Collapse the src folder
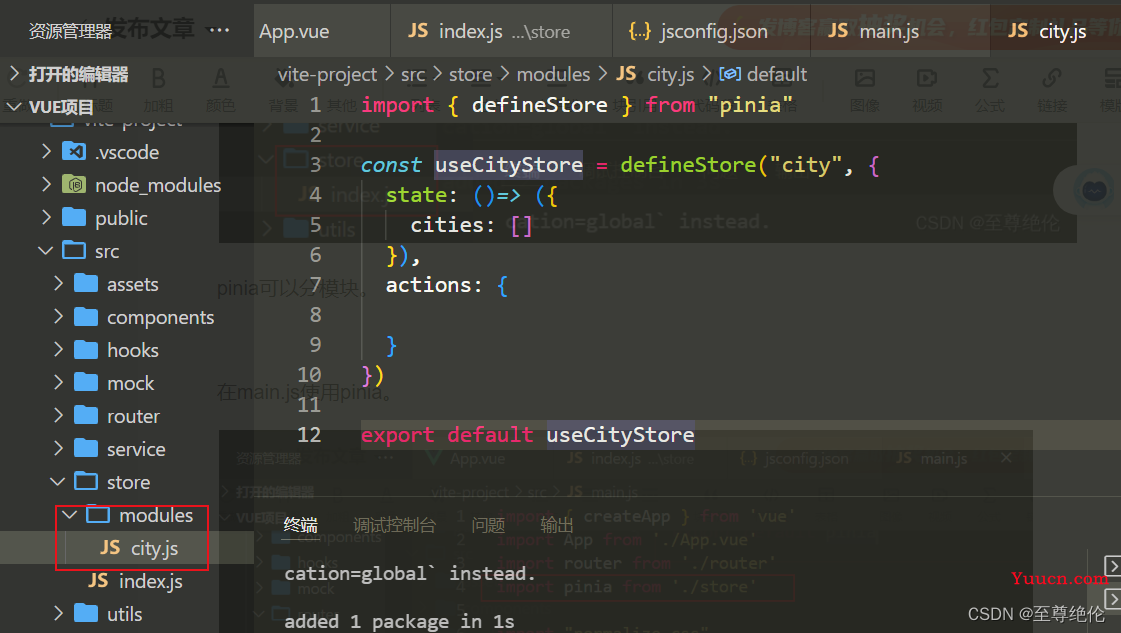This screenshot has height=633, width=1121. coord(46,251)
